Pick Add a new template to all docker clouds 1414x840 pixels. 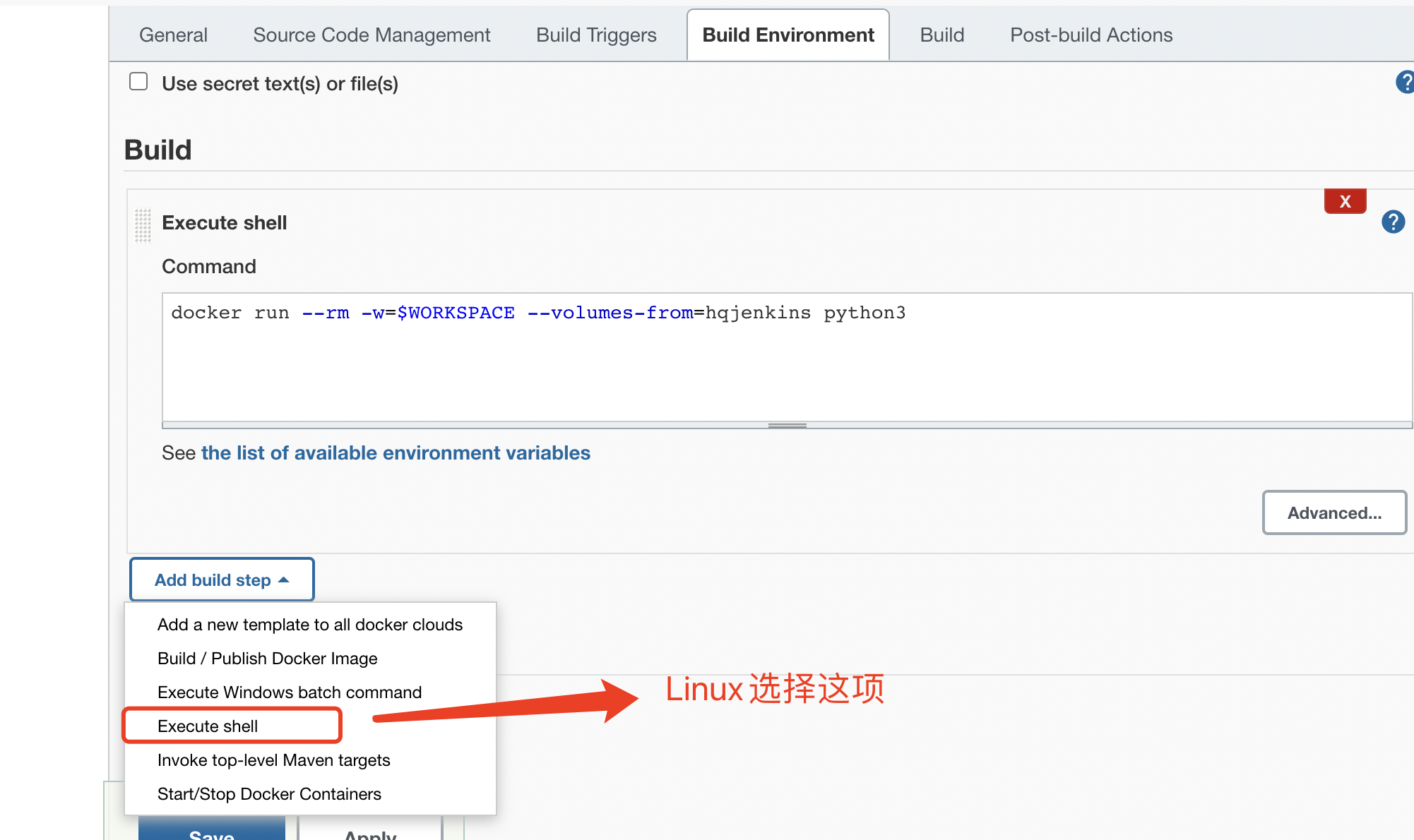(x=309, y=625)
